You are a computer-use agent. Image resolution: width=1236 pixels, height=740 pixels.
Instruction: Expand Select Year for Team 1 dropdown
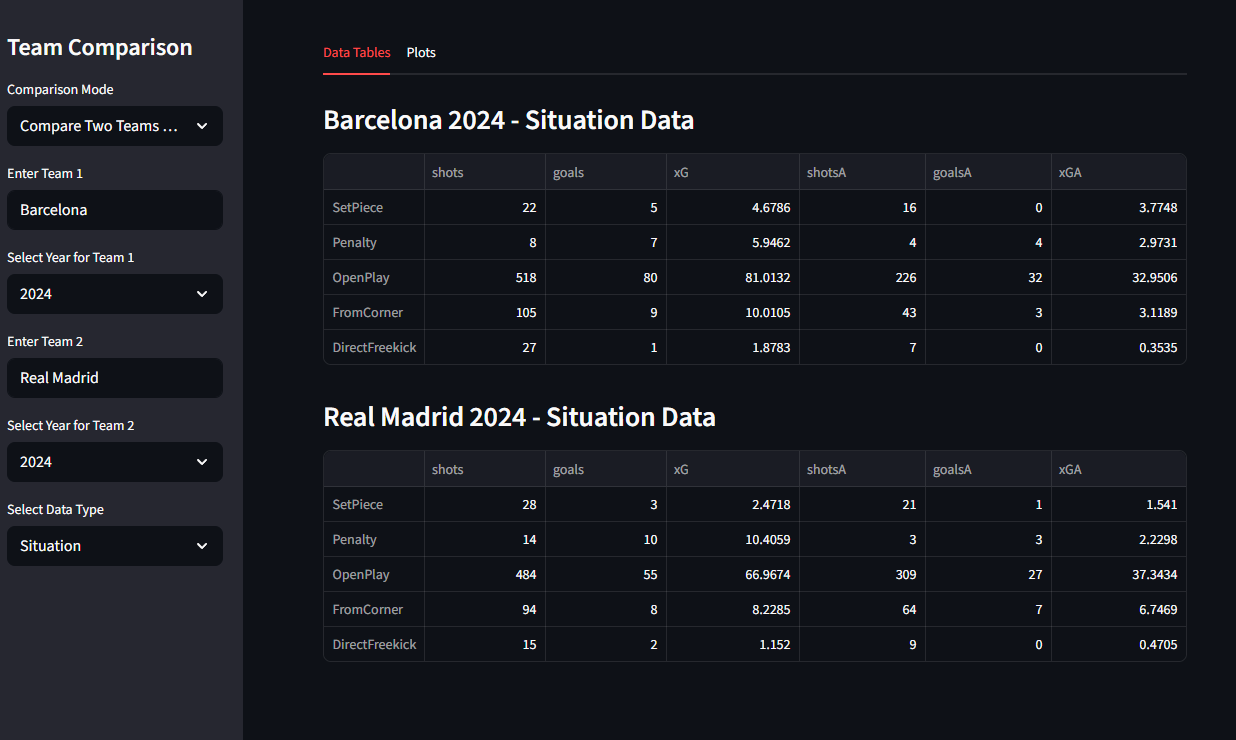114,294
